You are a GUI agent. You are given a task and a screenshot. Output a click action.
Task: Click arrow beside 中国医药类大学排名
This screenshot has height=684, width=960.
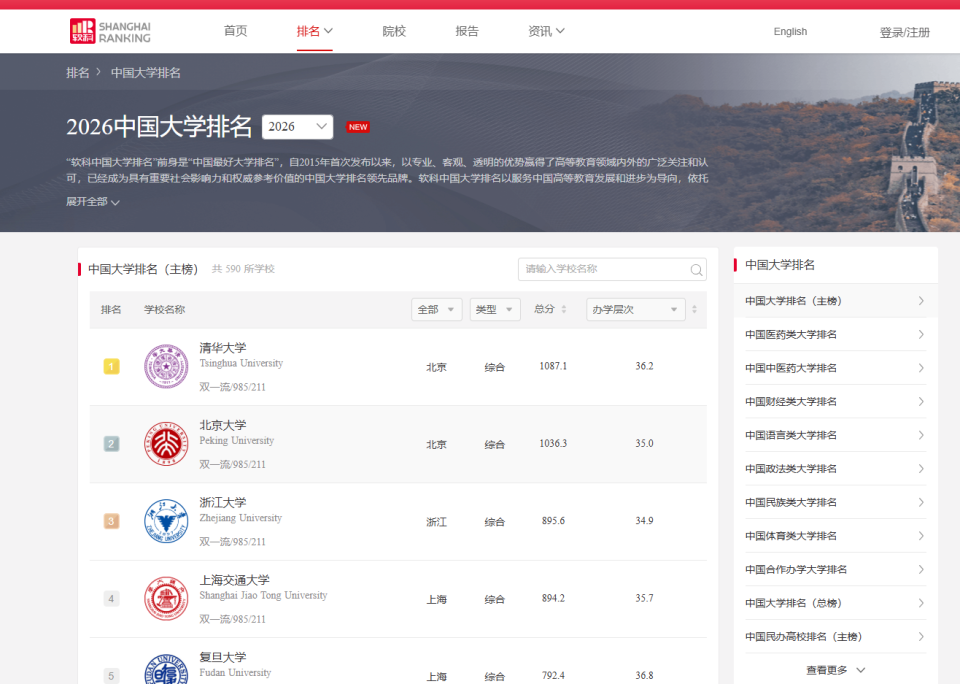point(921,334)
